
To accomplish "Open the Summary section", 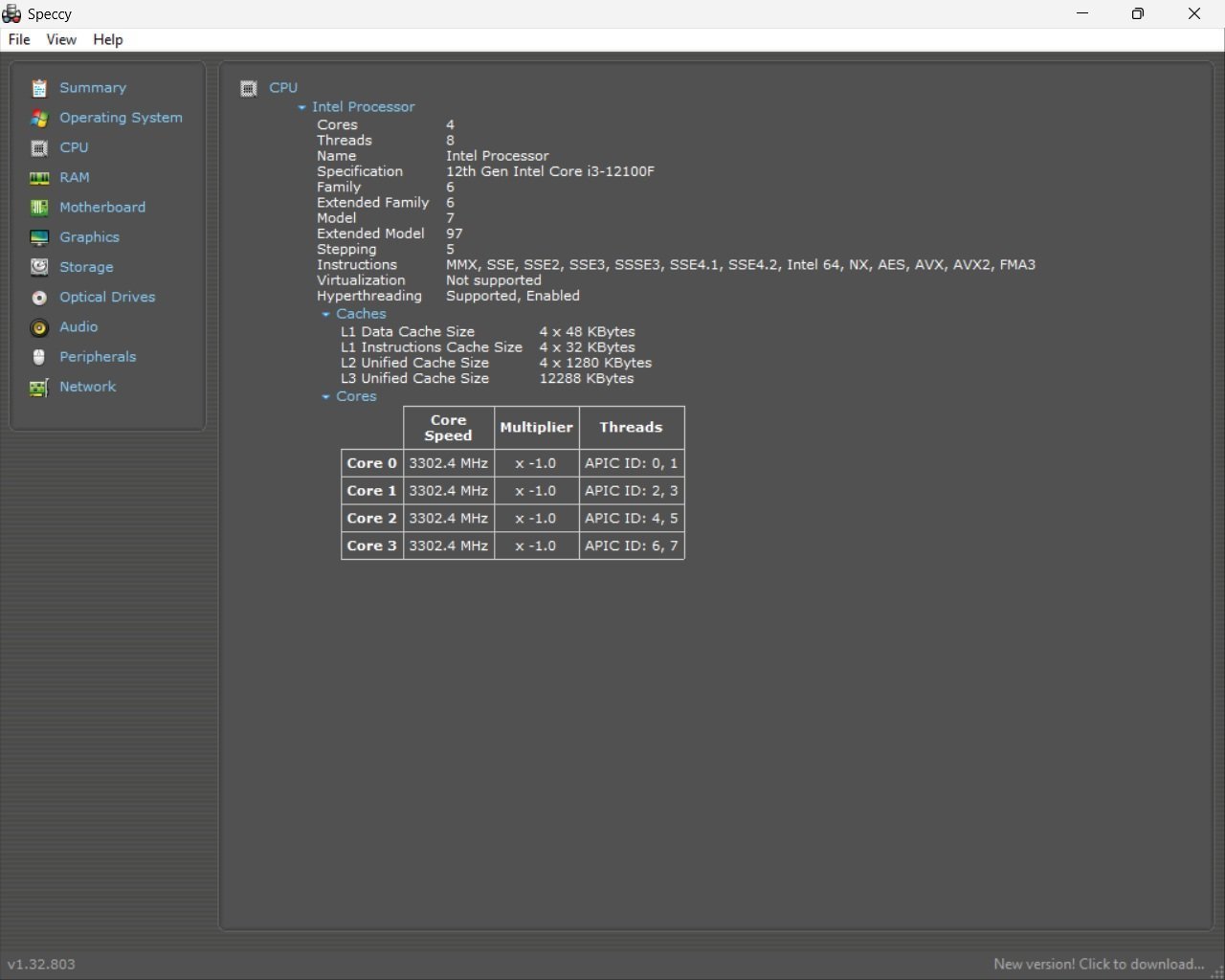I will pyautogui.click(x=93, y=87).
